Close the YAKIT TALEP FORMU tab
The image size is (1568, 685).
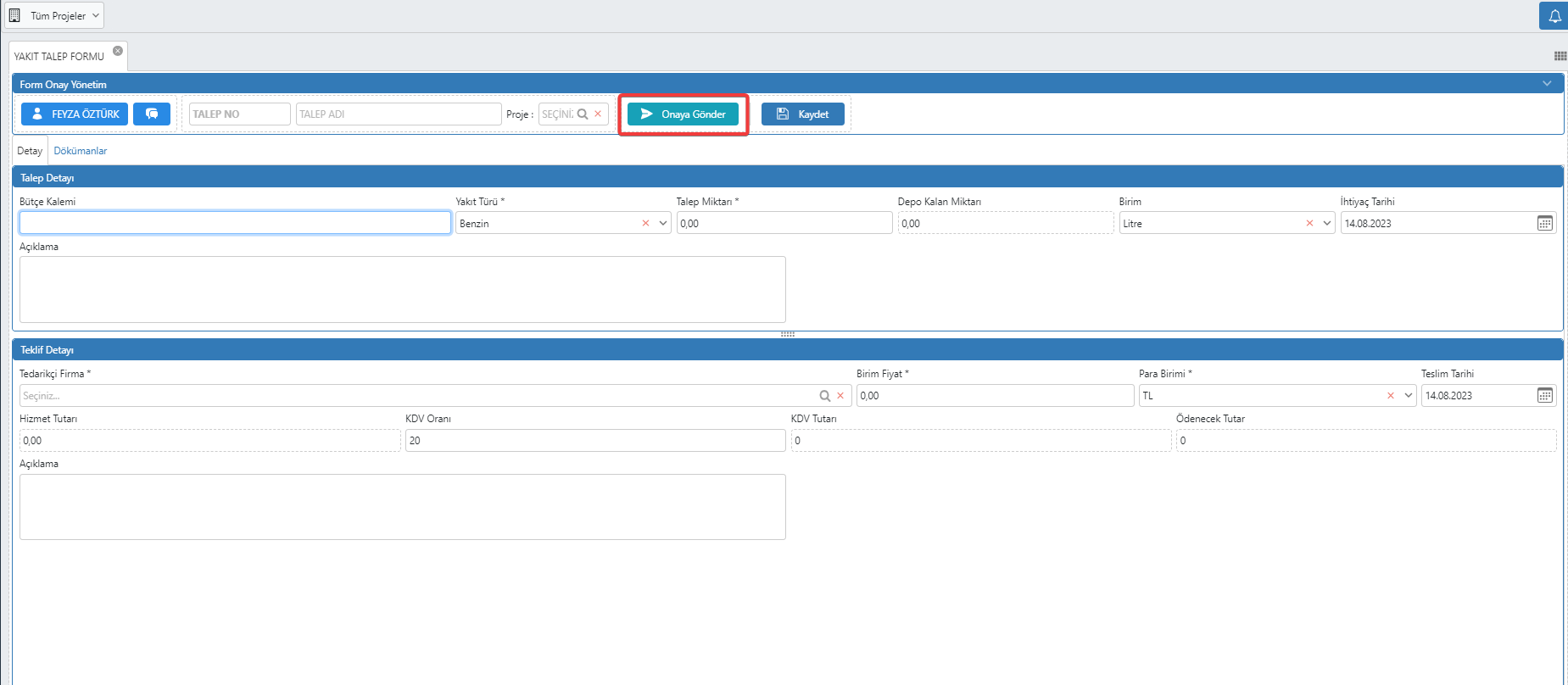[118, 51]
